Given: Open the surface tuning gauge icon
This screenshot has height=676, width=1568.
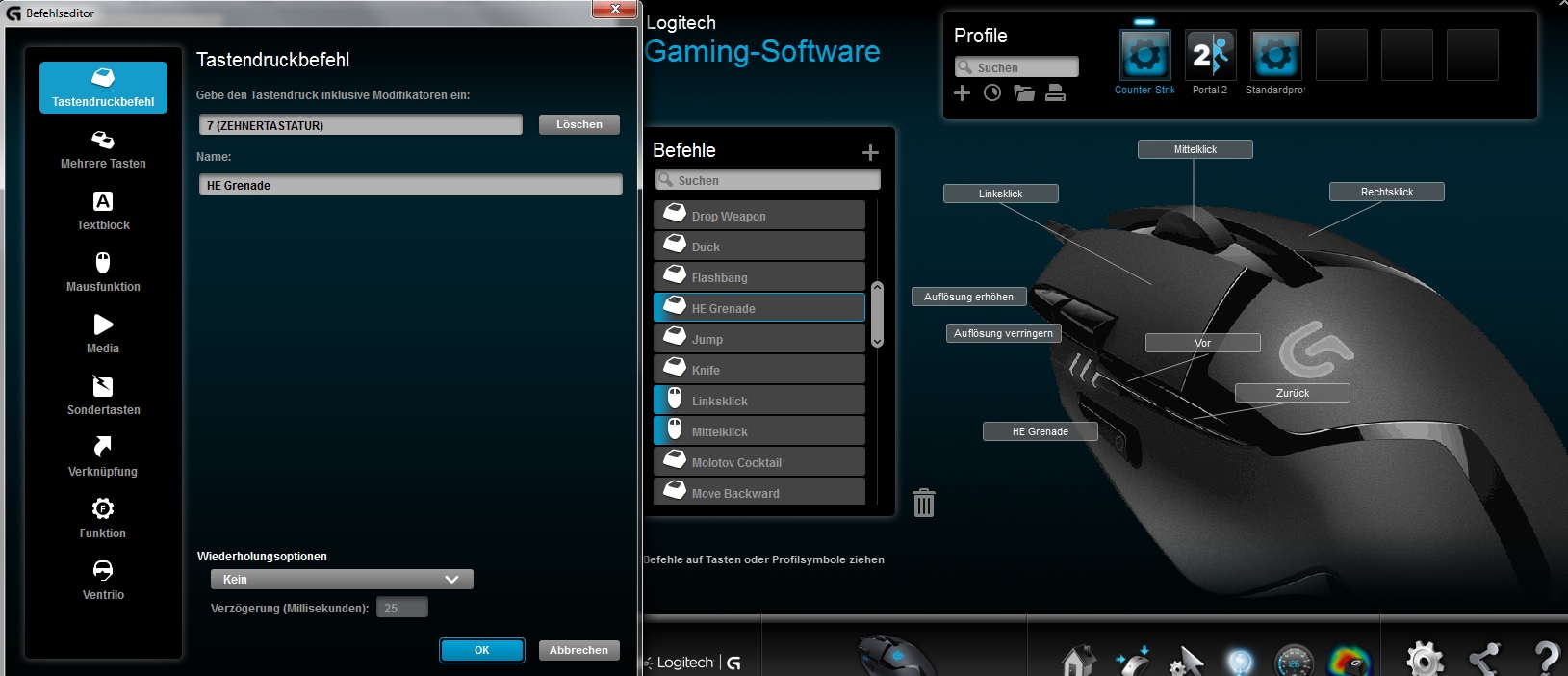Looking at the screenshot, I should tap(1294, 663).
